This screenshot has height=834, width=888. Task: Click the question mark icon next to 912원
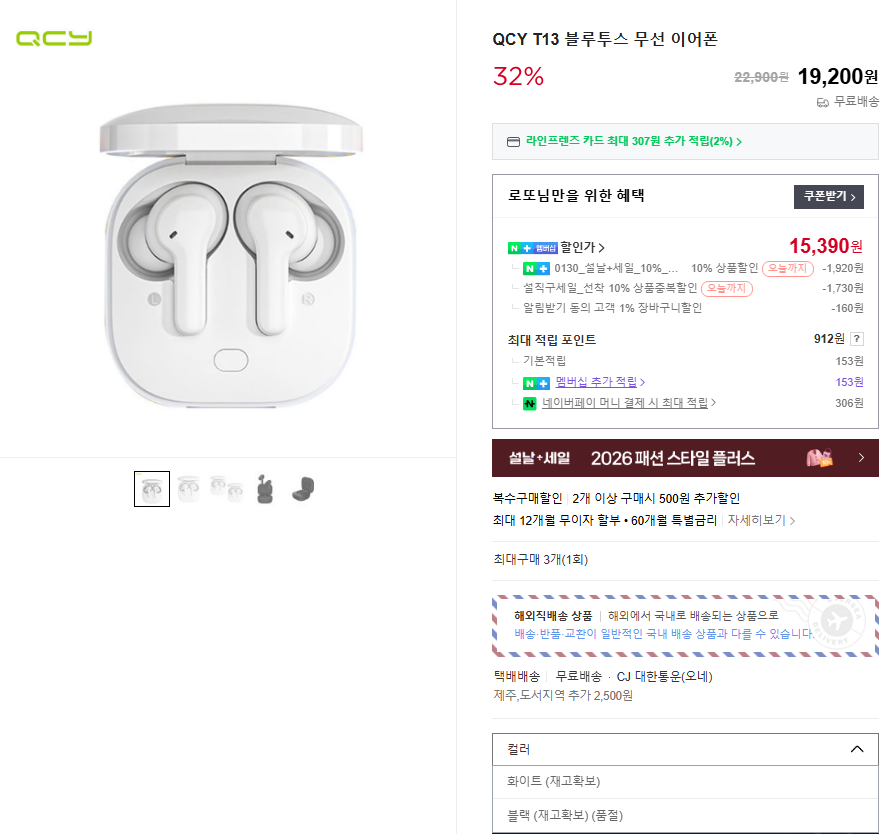857,338
